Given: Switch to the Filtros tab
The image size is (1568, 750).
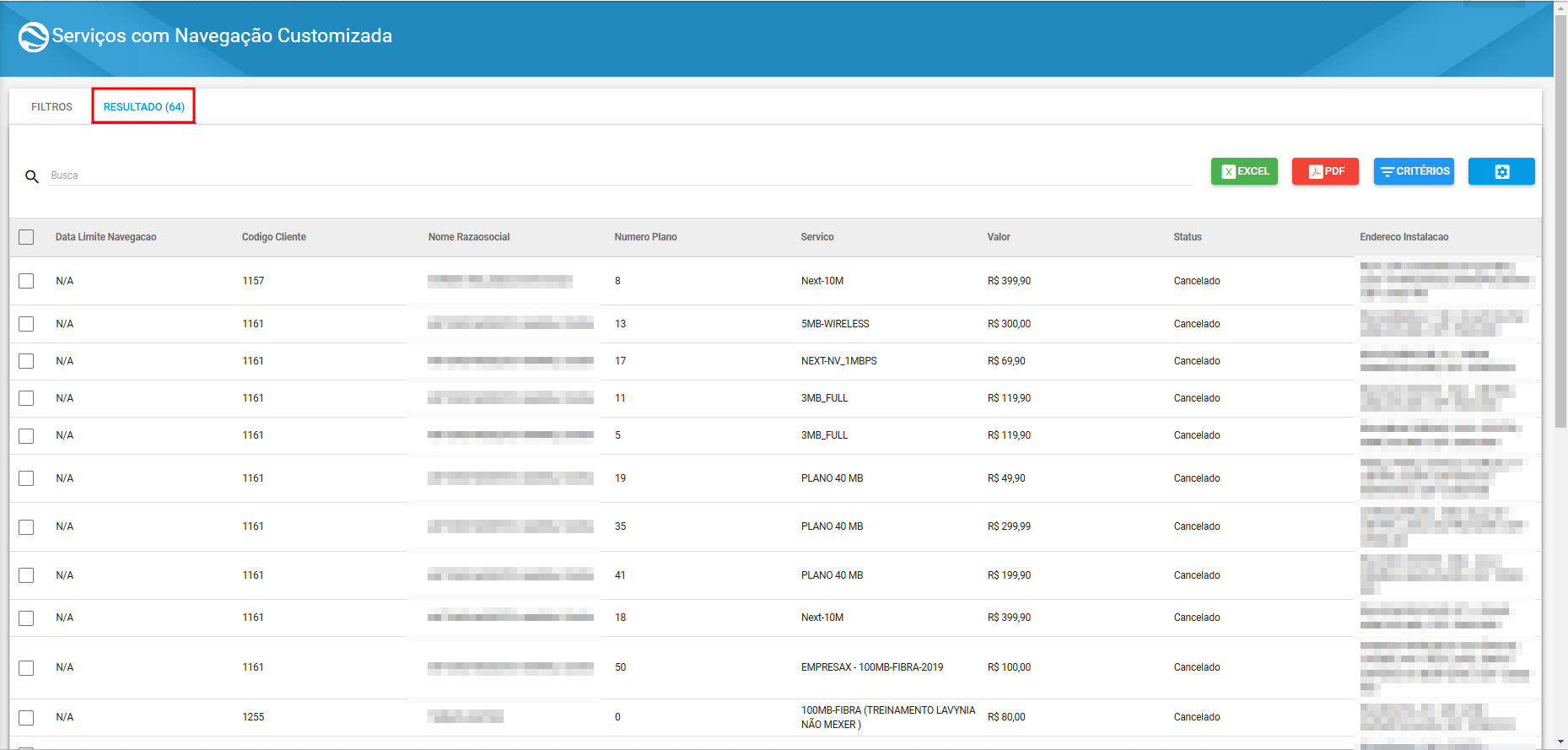Looking at the screenshot, I should (x=51, y=107).
